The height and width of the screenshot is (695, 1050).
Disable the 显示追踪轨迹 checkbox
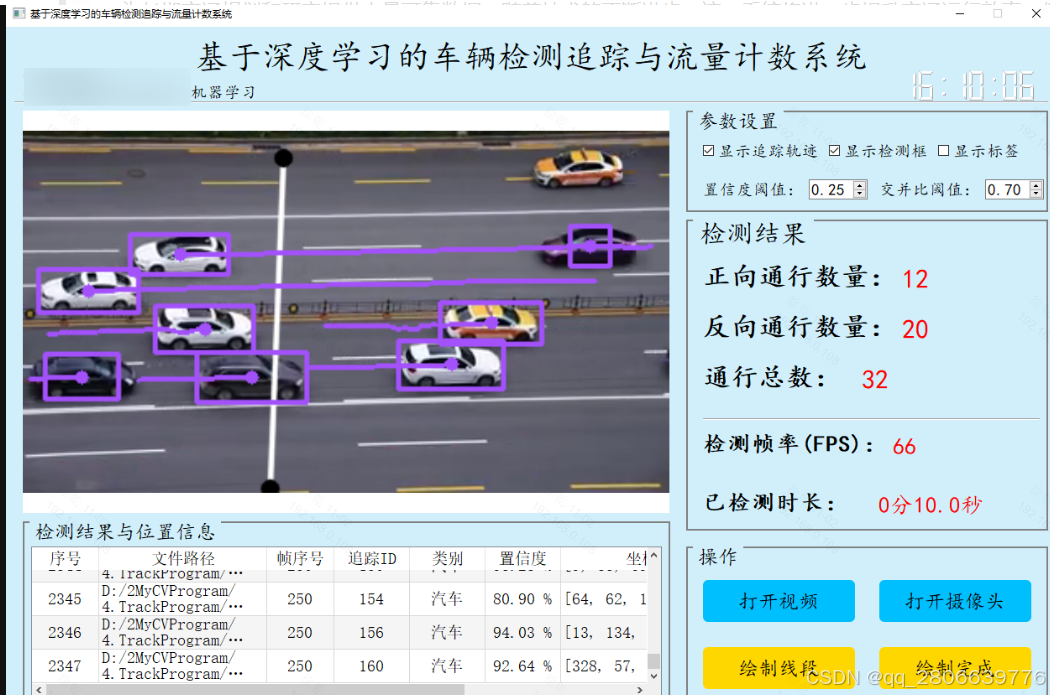[x=708, y=150]
